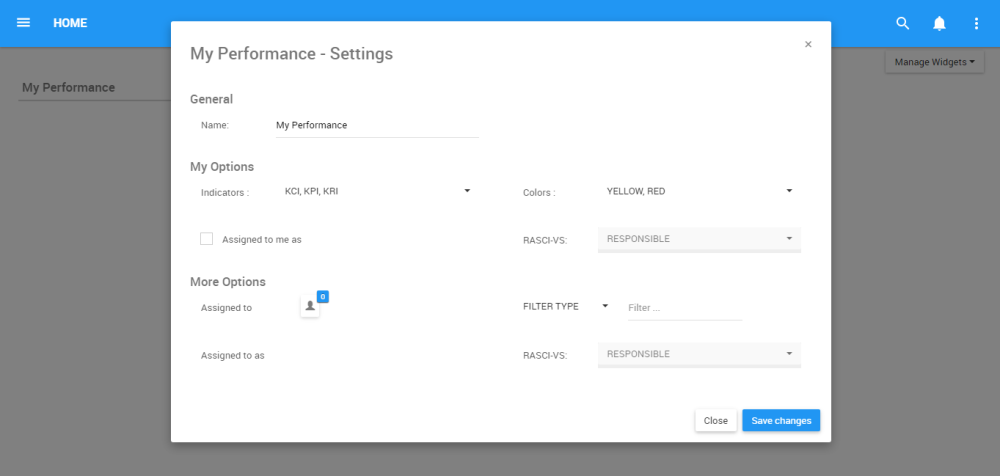Image resolution: width=1000 pixels, height=476 pixels.
Task: Click the search magnifier icon
Action: pyautogui.click(x=902, y=23)
